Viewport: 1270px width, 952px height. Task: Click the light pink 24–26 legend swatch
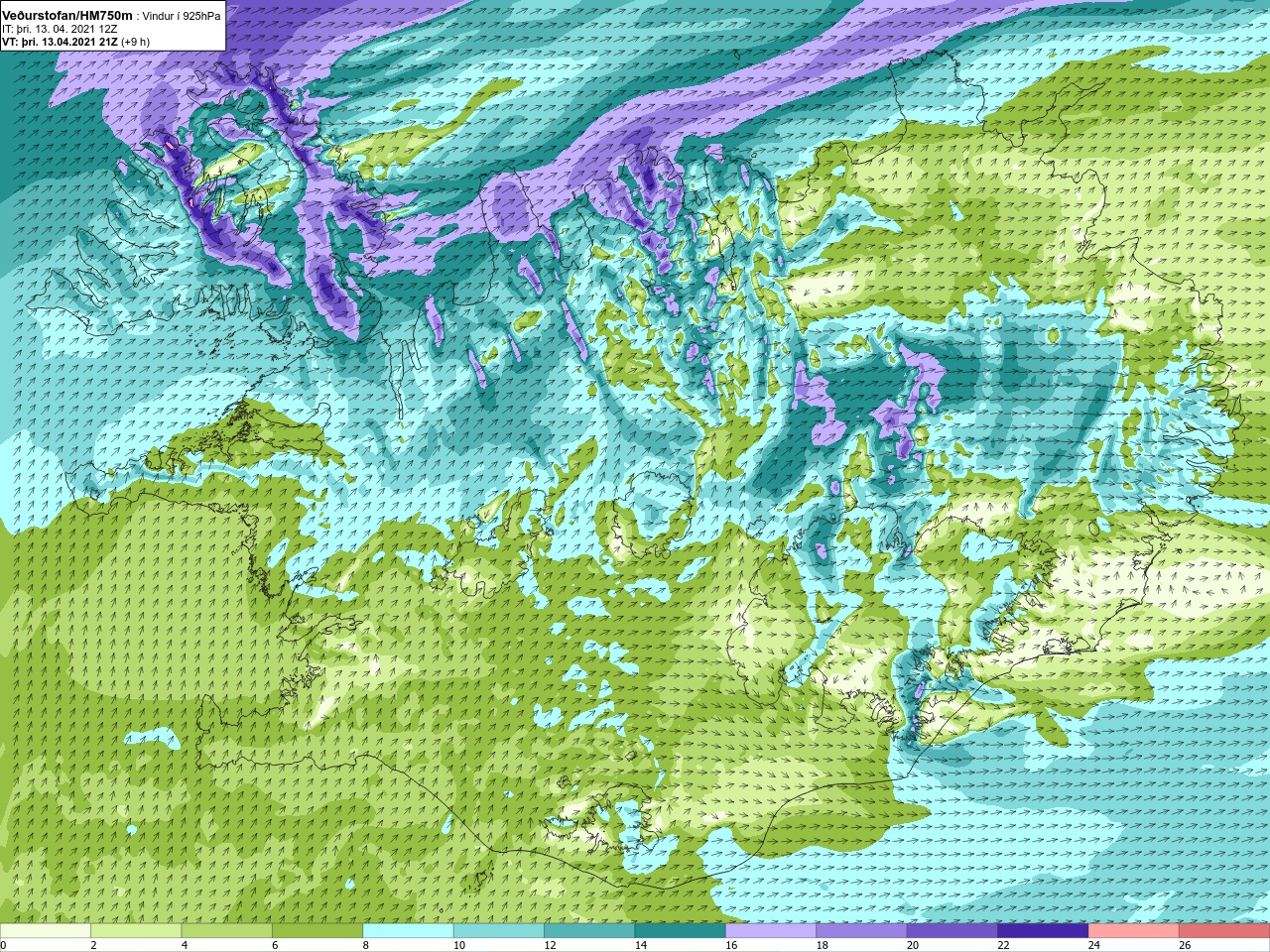click(1134, 931)
